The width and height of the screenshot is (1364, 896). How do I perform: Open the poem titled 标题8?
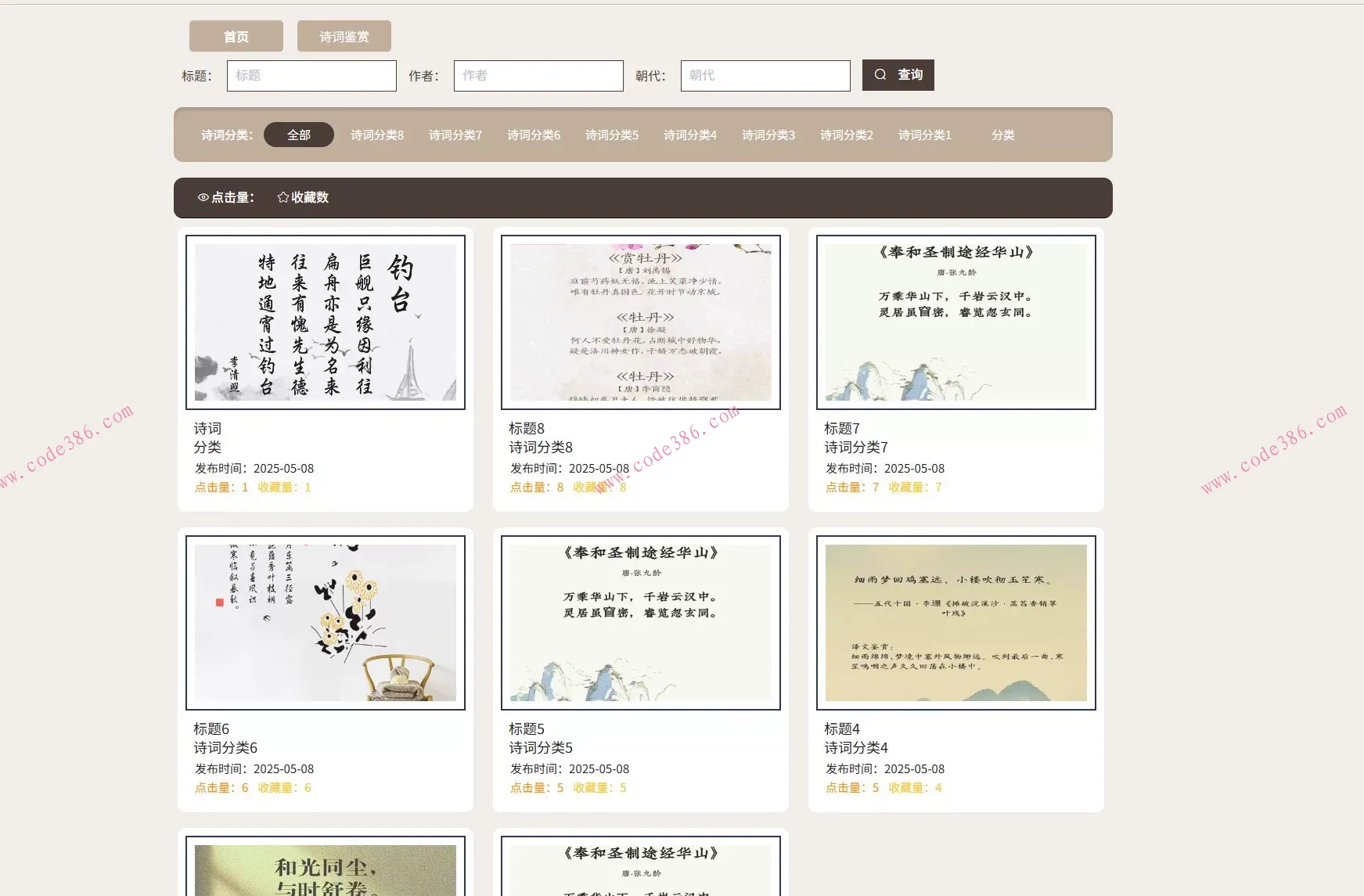tap(525, 428)
